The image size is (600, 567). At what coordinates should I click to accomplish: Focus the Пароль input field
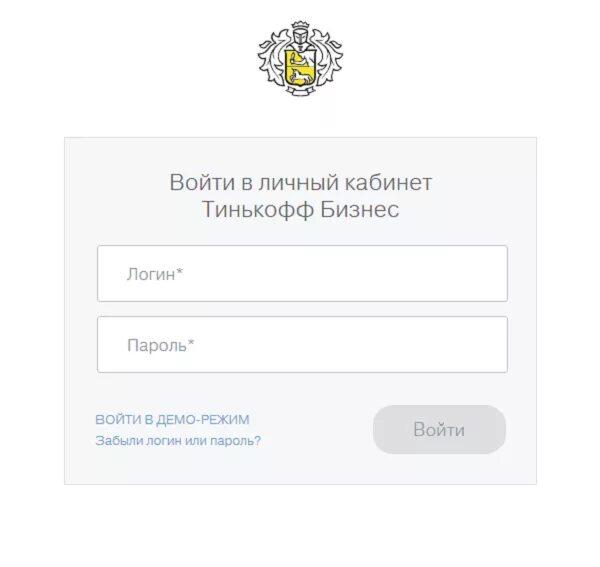coord(302,344)
